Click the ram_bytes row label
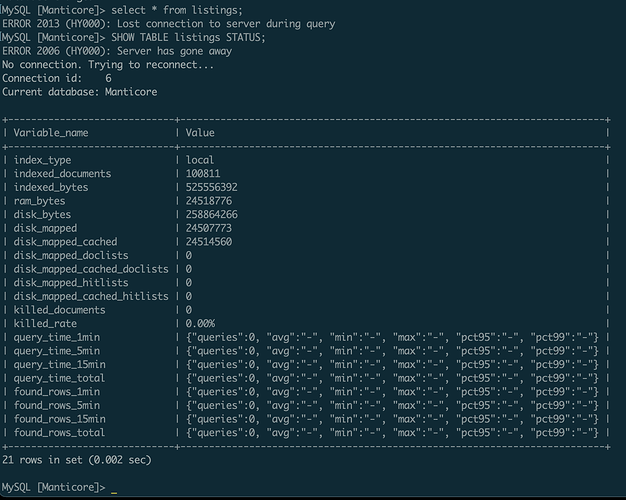Viewport: 626px width, 500px height. click(x=39, y=201)
